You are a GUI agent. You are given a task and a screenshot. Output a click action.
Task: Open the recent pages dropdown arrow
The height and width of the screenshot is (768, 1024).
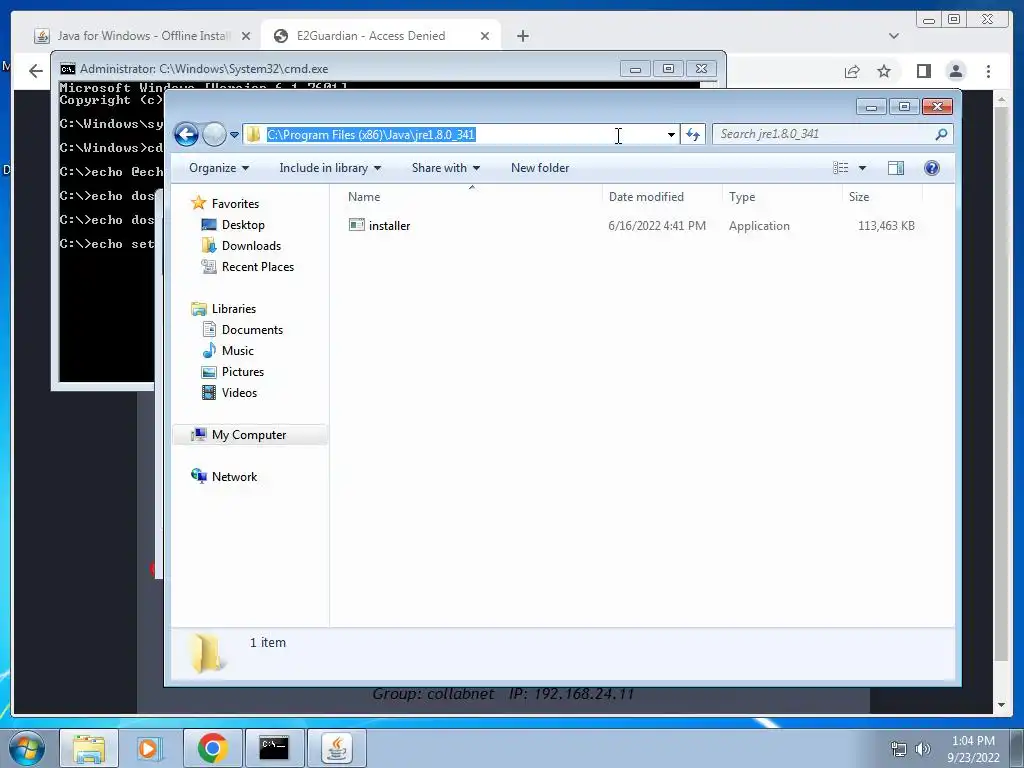tap(234, 135)
